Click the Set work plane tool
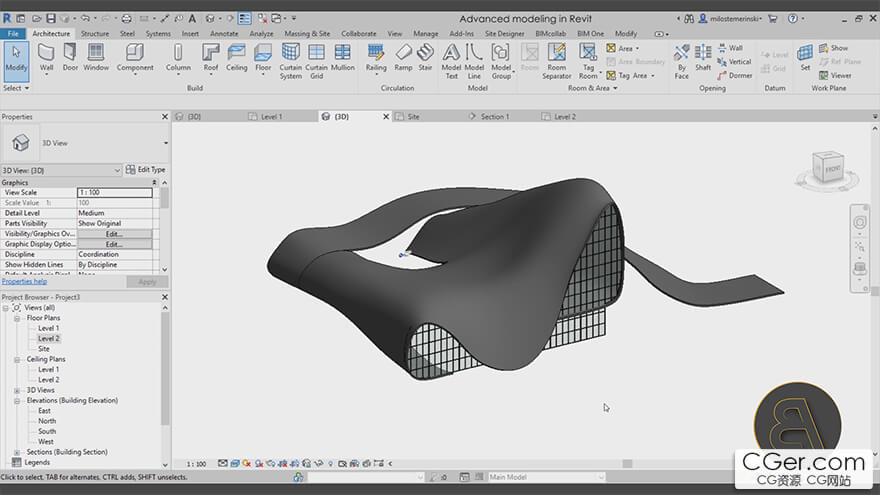The height and width of the screenshot is (495, 880). click(x=805, y=58)
